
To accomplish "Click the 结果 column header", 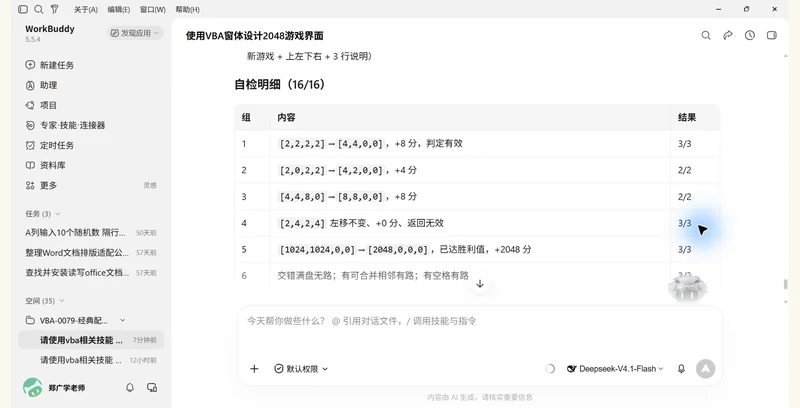I will point(687,117).
